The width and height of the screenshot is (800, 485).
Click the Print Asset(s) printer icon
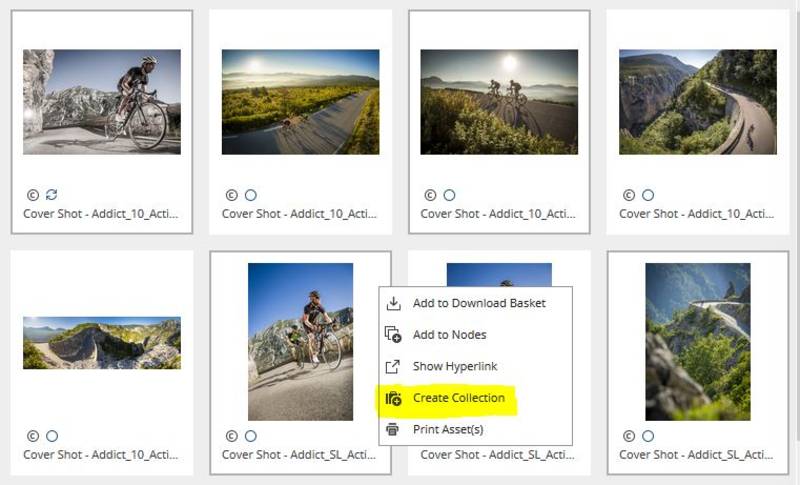[392, 429]
